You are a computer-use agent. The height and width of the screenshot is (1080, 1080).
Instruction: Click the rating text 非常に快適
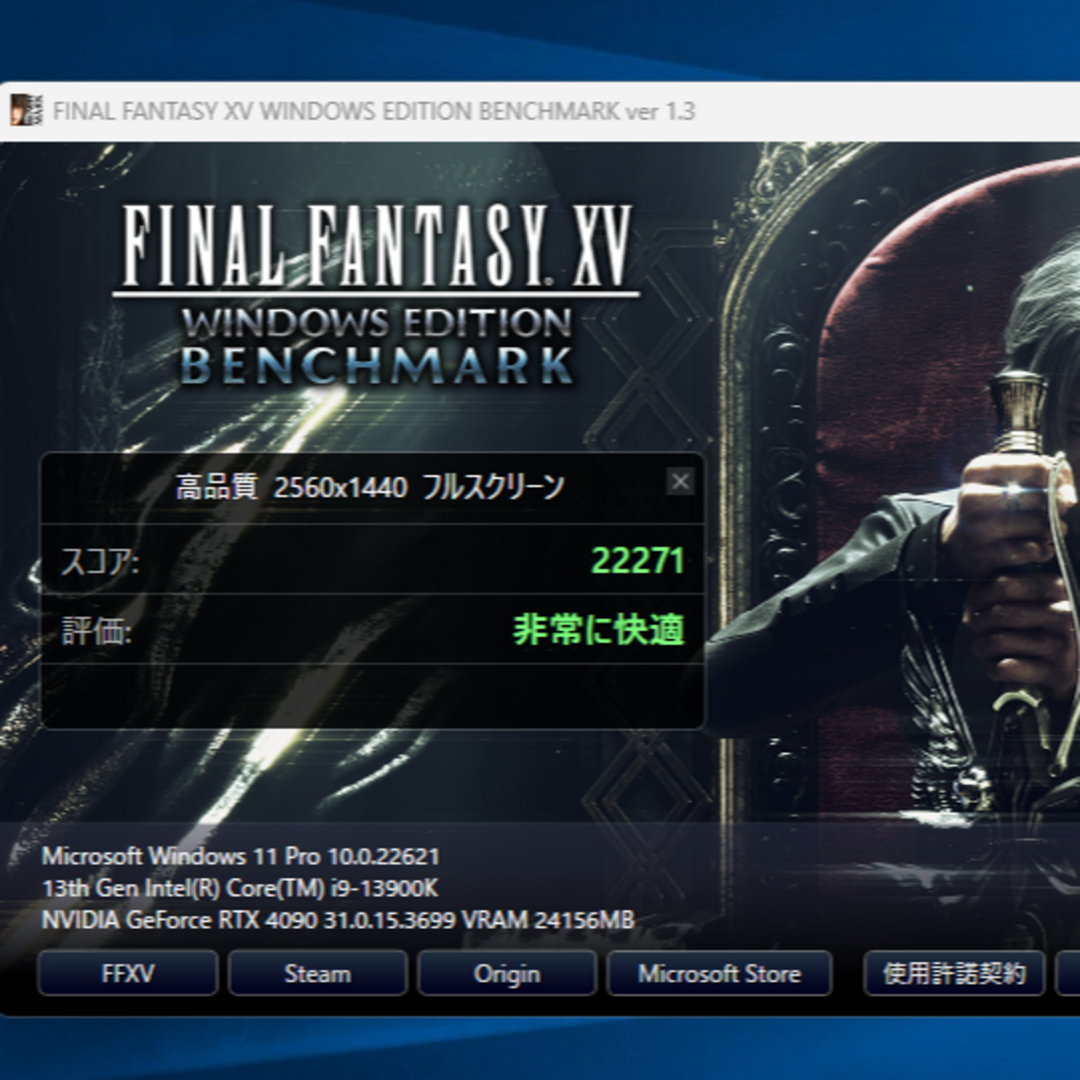coord(599,630)
